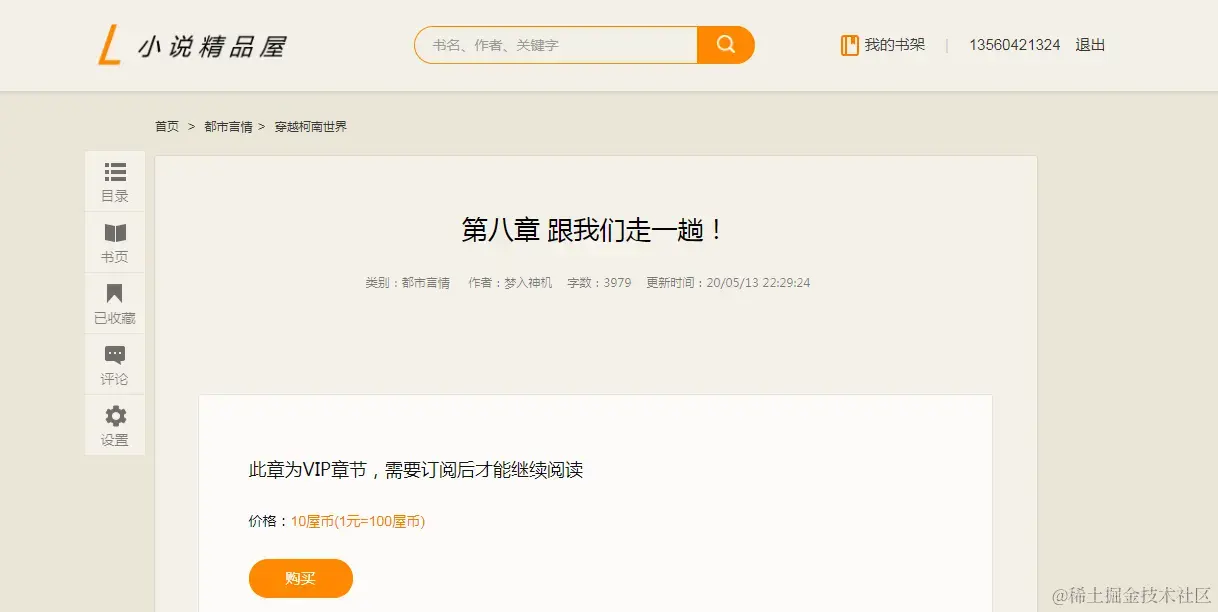Viewport: 1218px width, 612px height.
Task: Open 我的书架 link
Action: pyautogui.click(x=894, y=45)
